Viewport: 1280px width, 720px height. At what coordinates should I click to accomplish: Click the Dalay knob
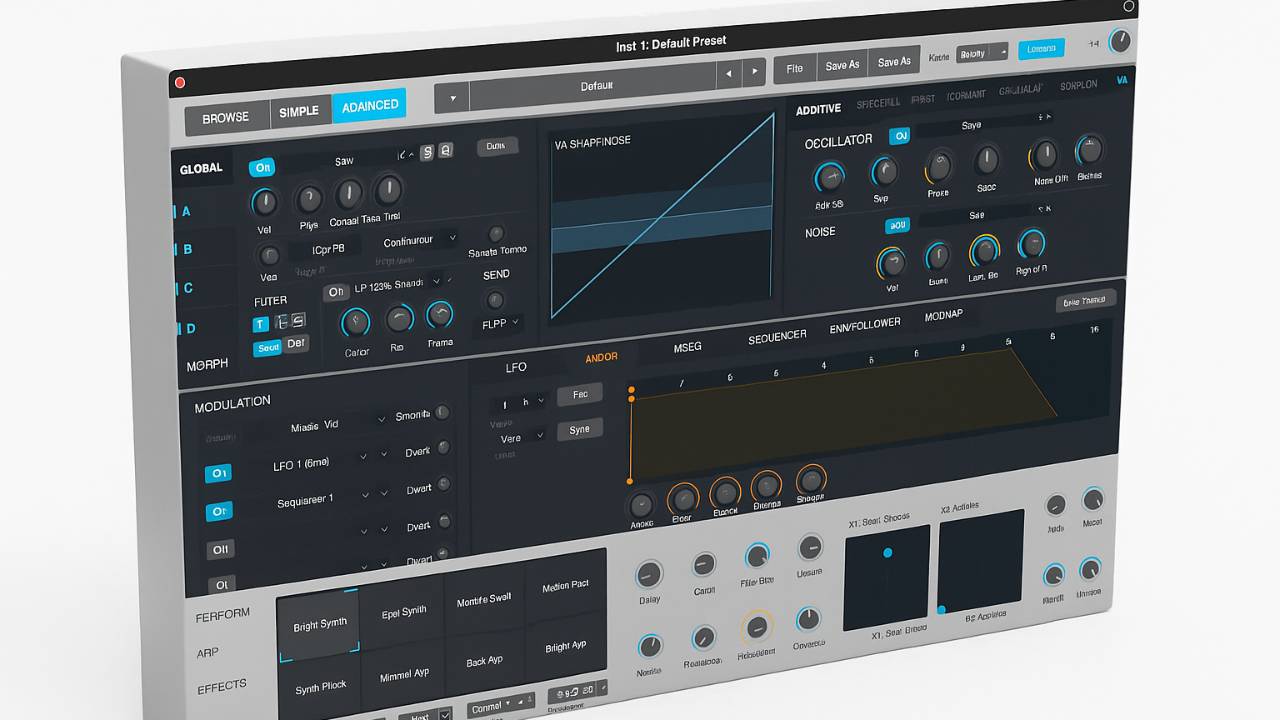pos(649,574)
